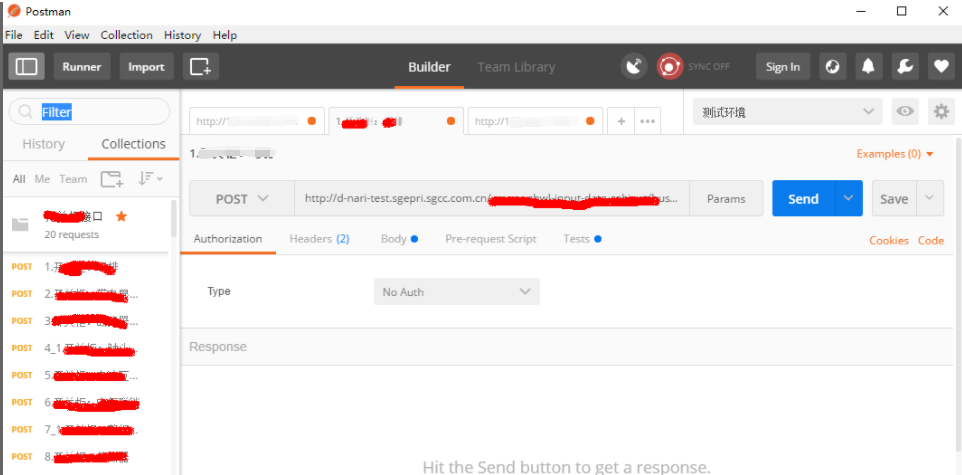The image size is (962, 475).
Task: Click the Sign In button
Action: (x=783, y=66)
